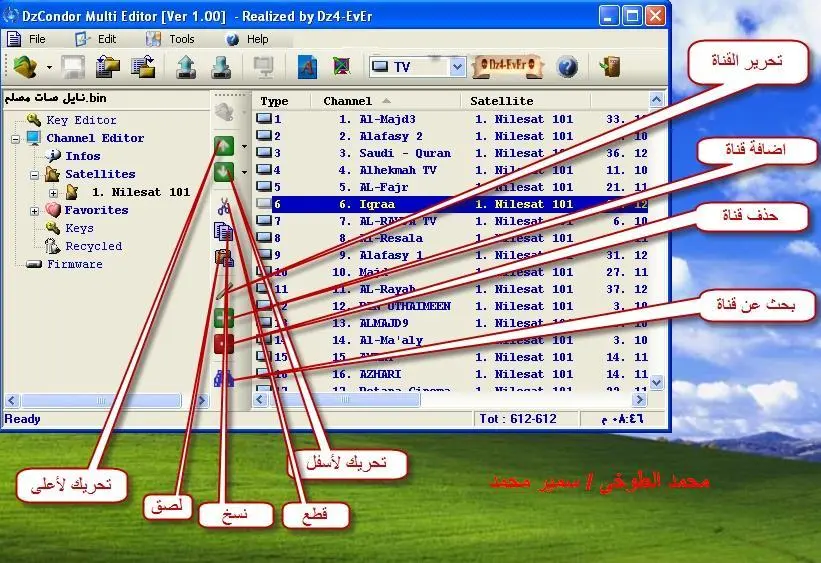Select the AZHARI channel row

point(451,374)
